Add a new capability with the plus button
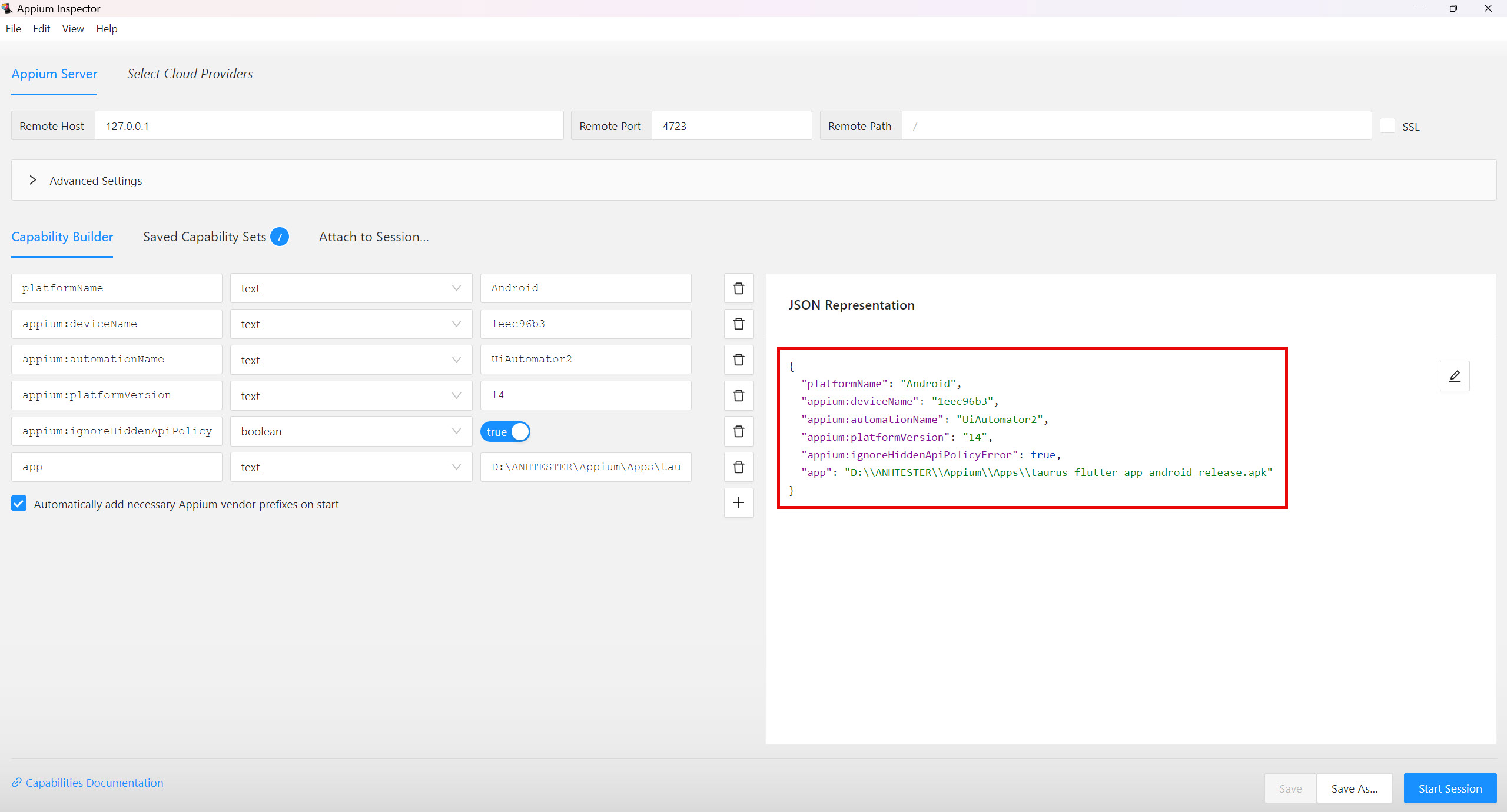 point(739,503)
